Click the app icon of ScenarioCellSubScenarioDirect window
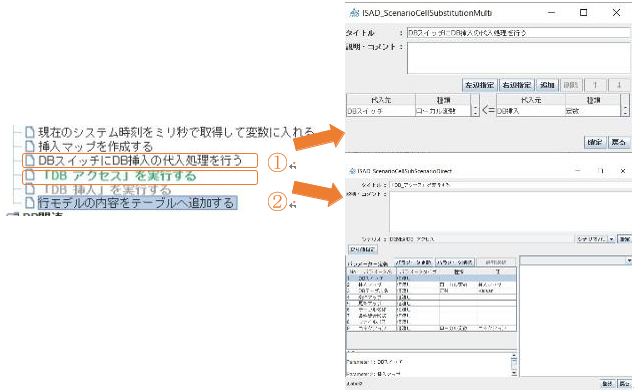The image size is (635, 390). coord(352,171)
